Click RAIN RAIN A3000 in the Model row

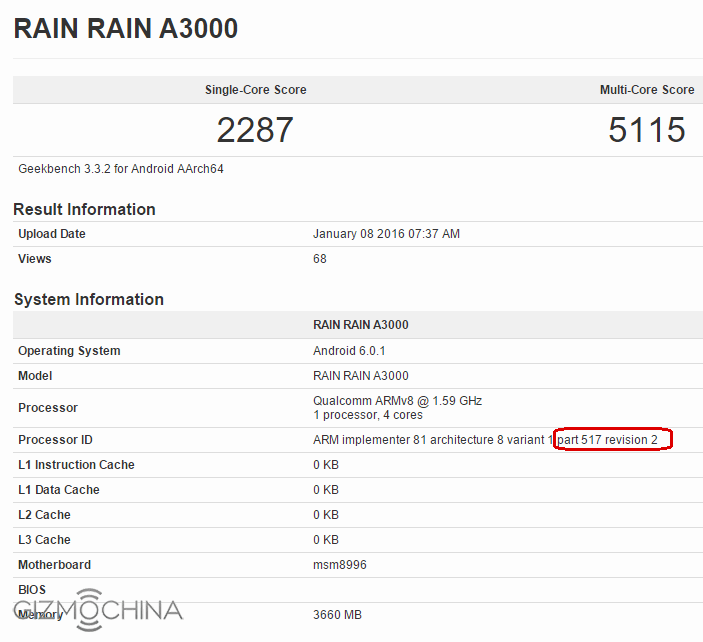click(360, 376)
